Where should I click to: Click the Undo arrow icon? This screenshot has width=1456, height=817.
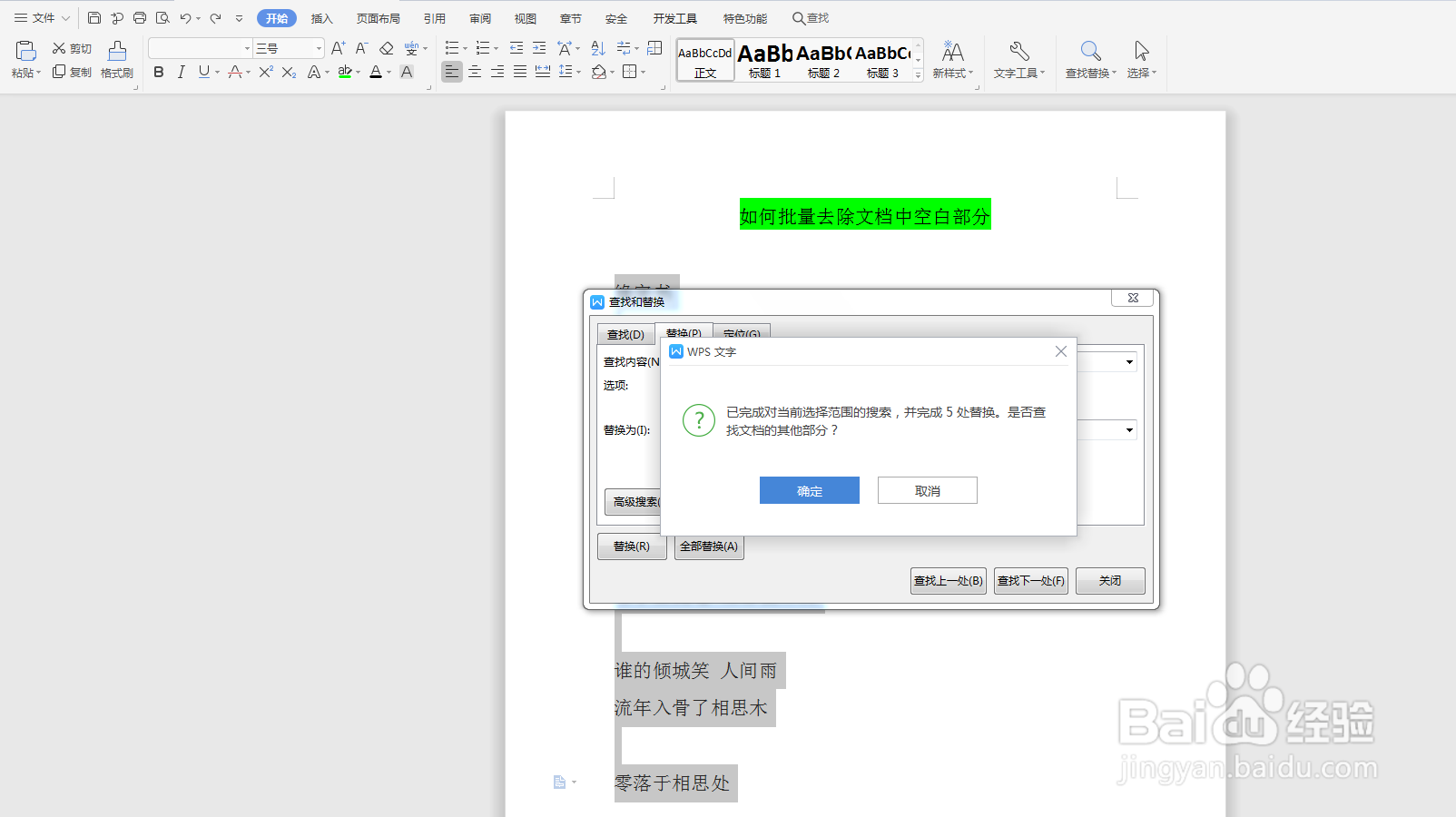[x=186, y=18]
